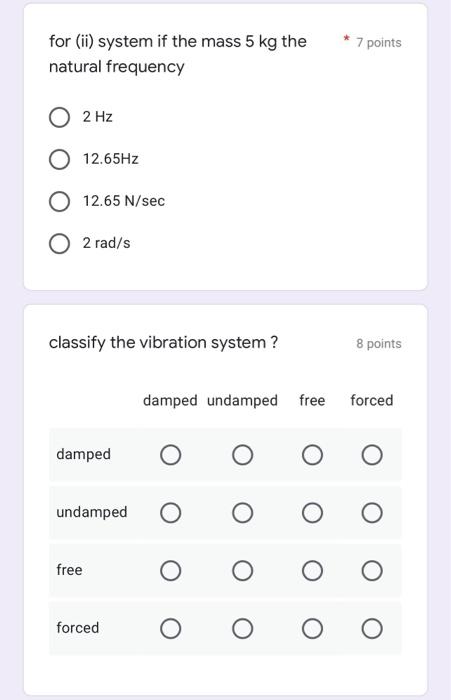451x700 pixels.
Task: Choose forced for the free row
Action: (x=372, y=571)
